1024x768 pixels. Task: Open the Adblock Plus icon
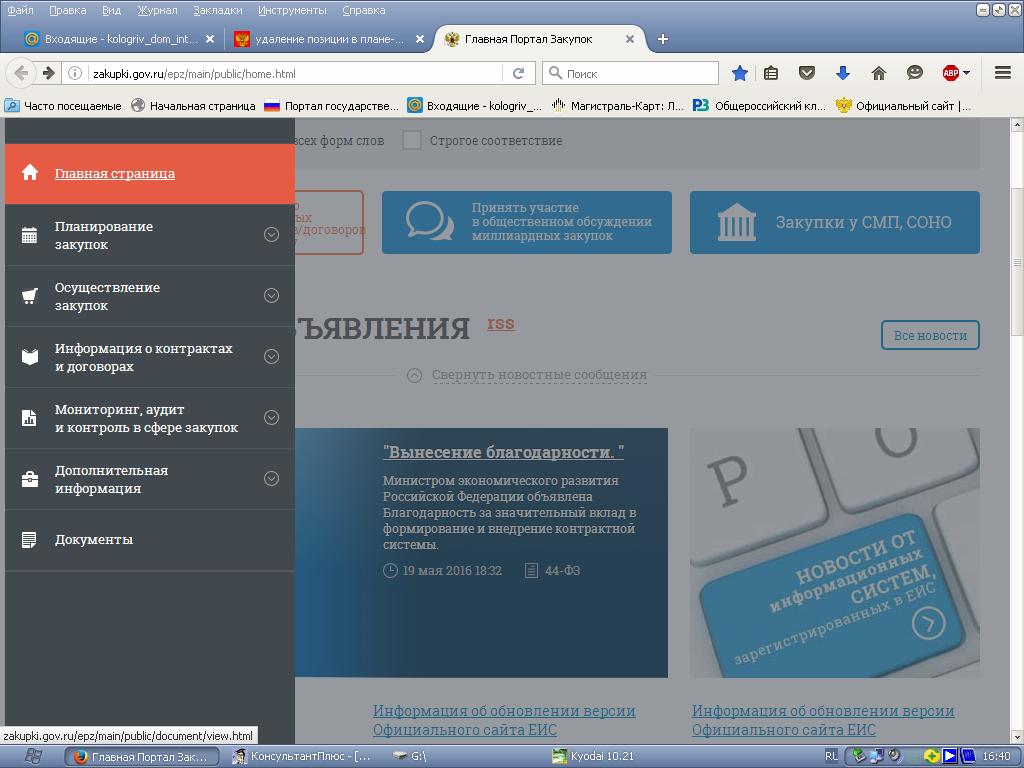coord(951,73)
